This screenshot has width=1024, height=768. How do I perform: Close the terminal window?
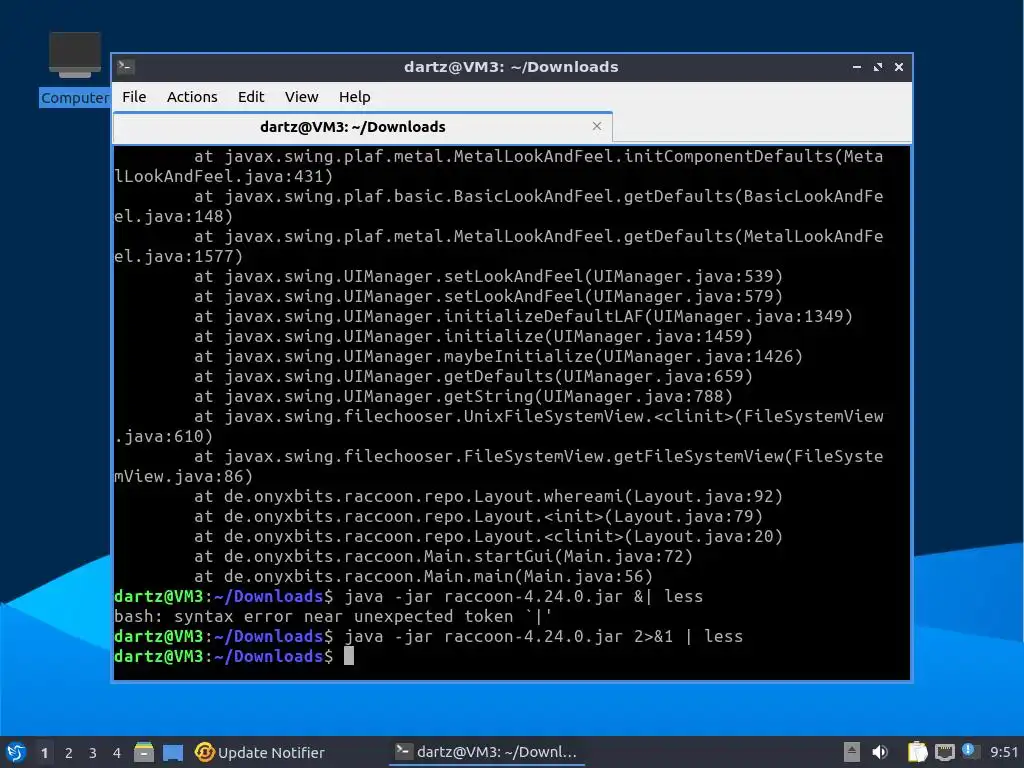899,67
